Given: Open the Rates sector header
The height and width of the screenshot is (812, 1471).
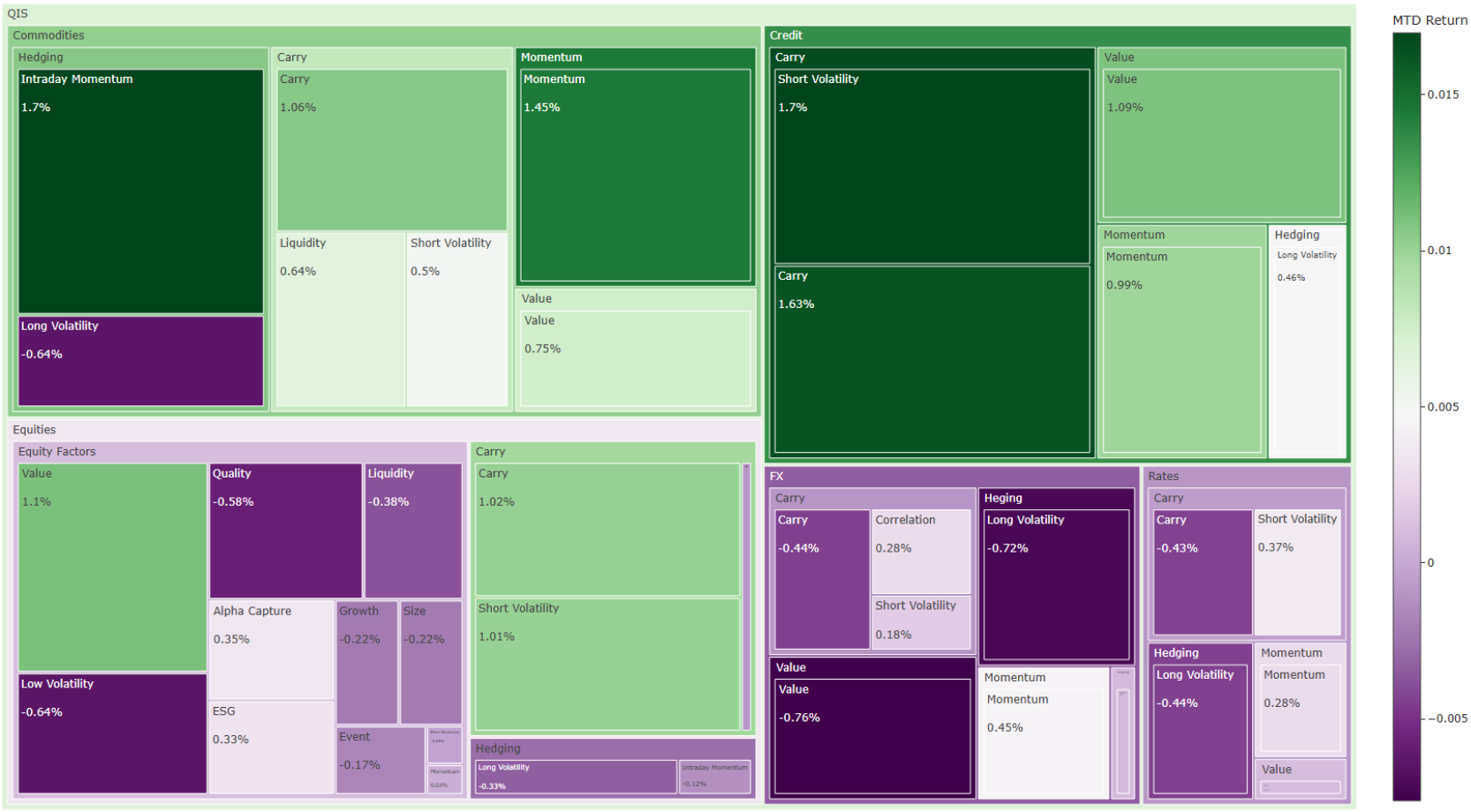Looking at the screenshot, I should tap(1163, 477).
